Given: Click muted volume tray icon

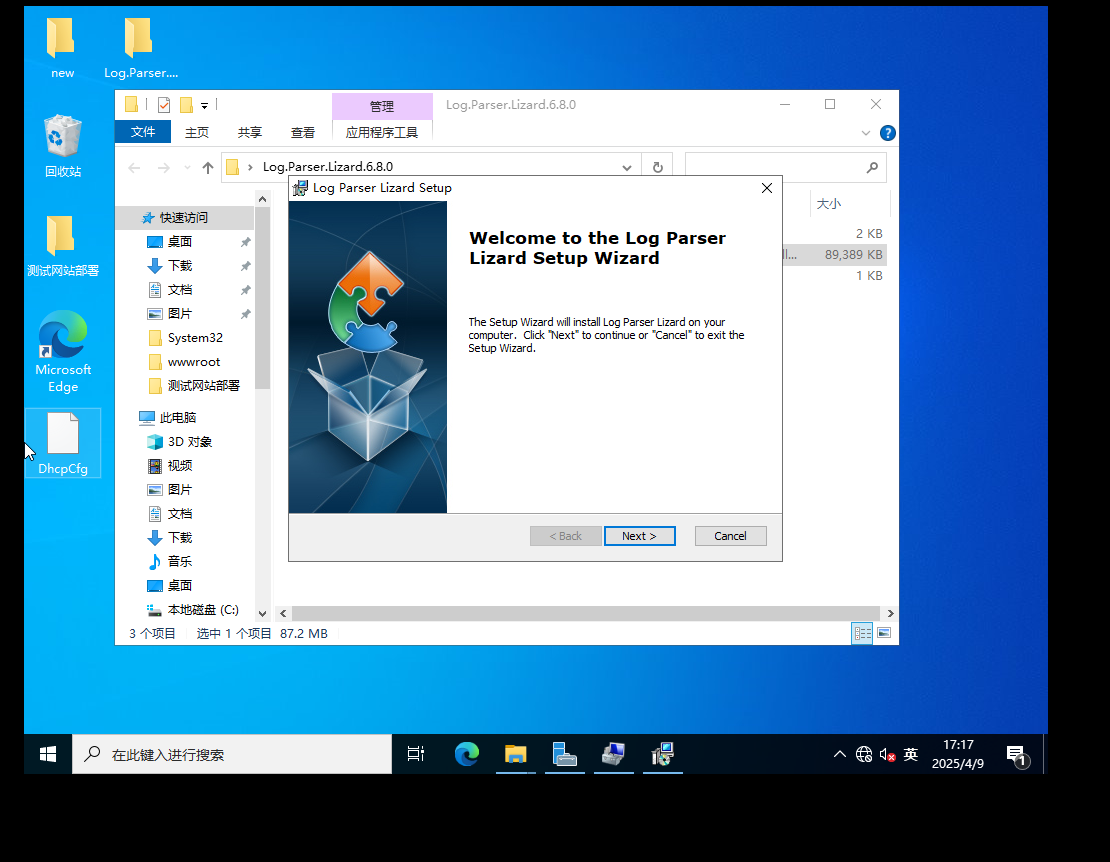Looking at the screenshot, I should tap(887, 755).
